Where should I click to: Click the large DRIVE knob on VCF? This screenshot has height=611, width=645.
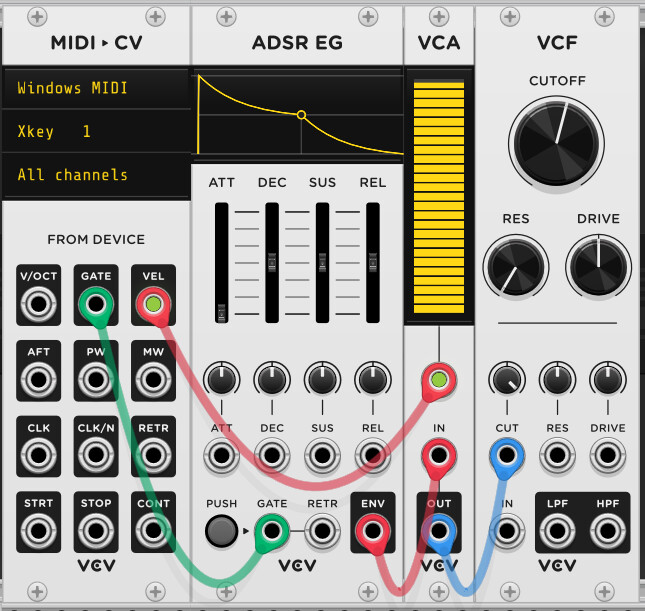pos(598,267)
